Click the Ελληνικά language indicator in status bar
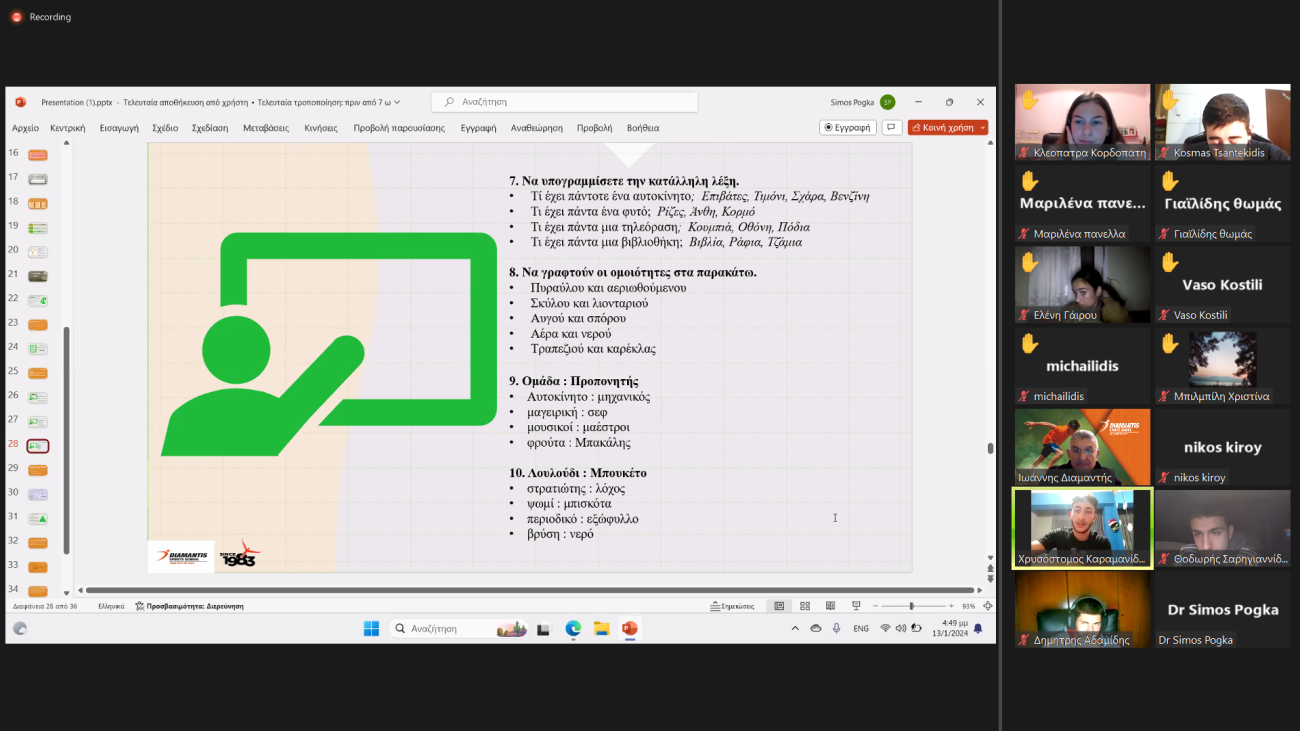1300x731 pixels. tap(111, 606)
